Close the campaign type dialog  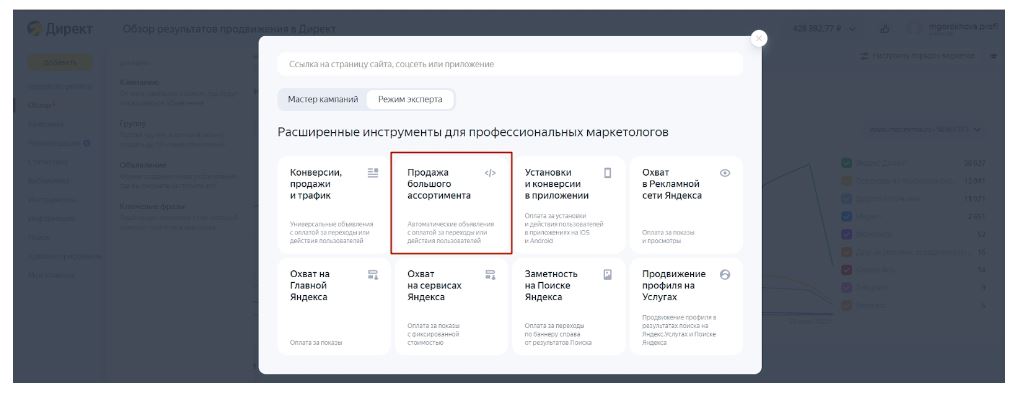tap(758, 38)
